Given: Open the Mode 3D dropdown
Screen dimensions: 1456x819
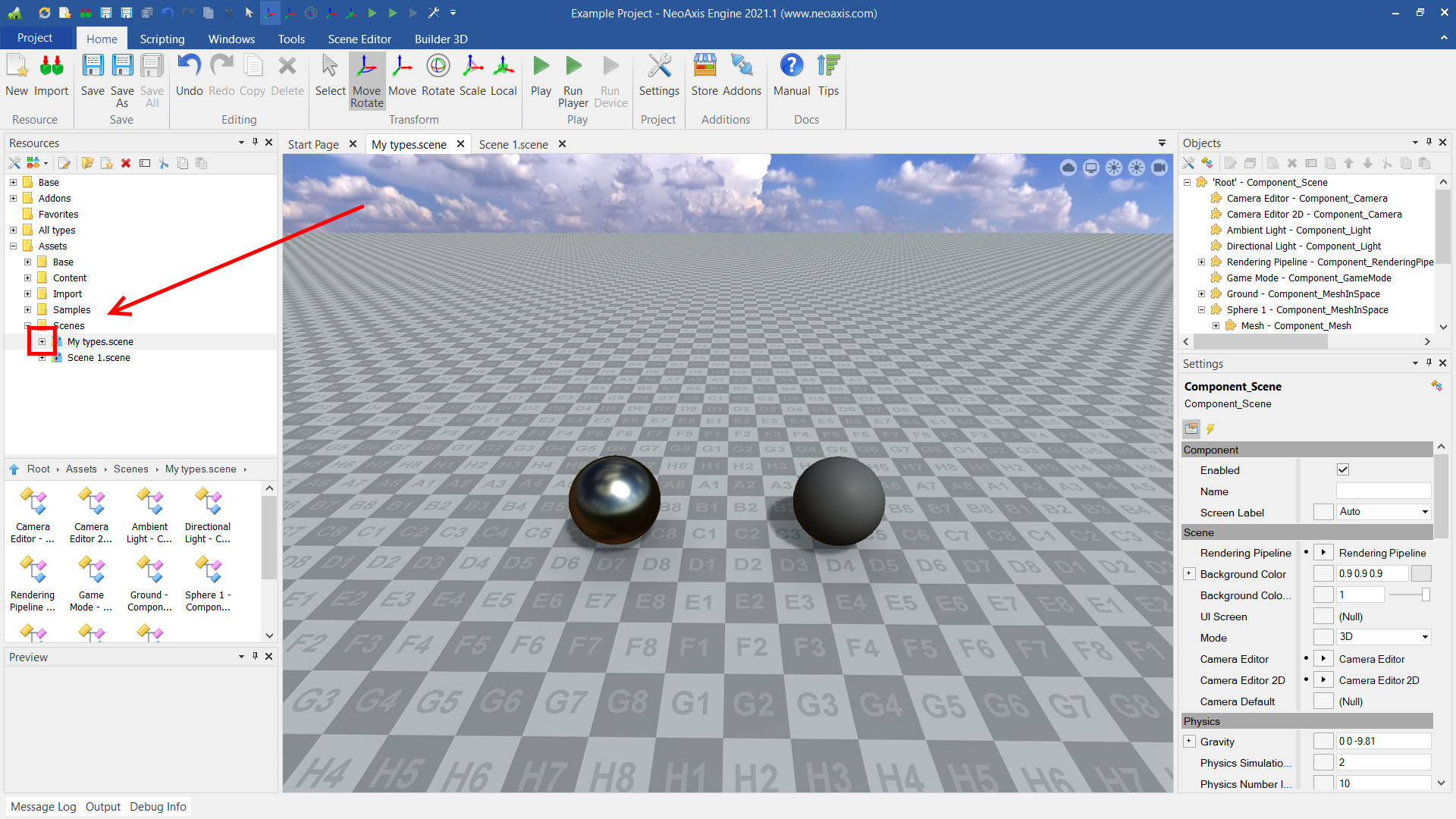Looking at the screenshot, I should [1383, 637].
